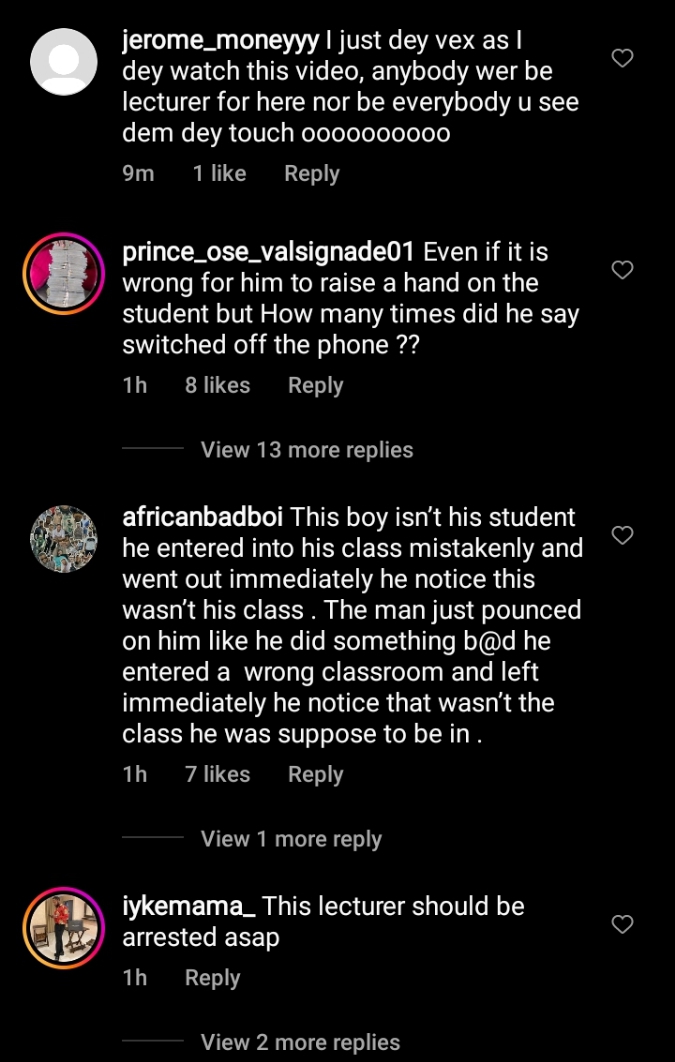The width and height of the screenshot is (675, 1062).
Task: Like jerome_moneyyy's comment with the heart
Action: [622, 58]
